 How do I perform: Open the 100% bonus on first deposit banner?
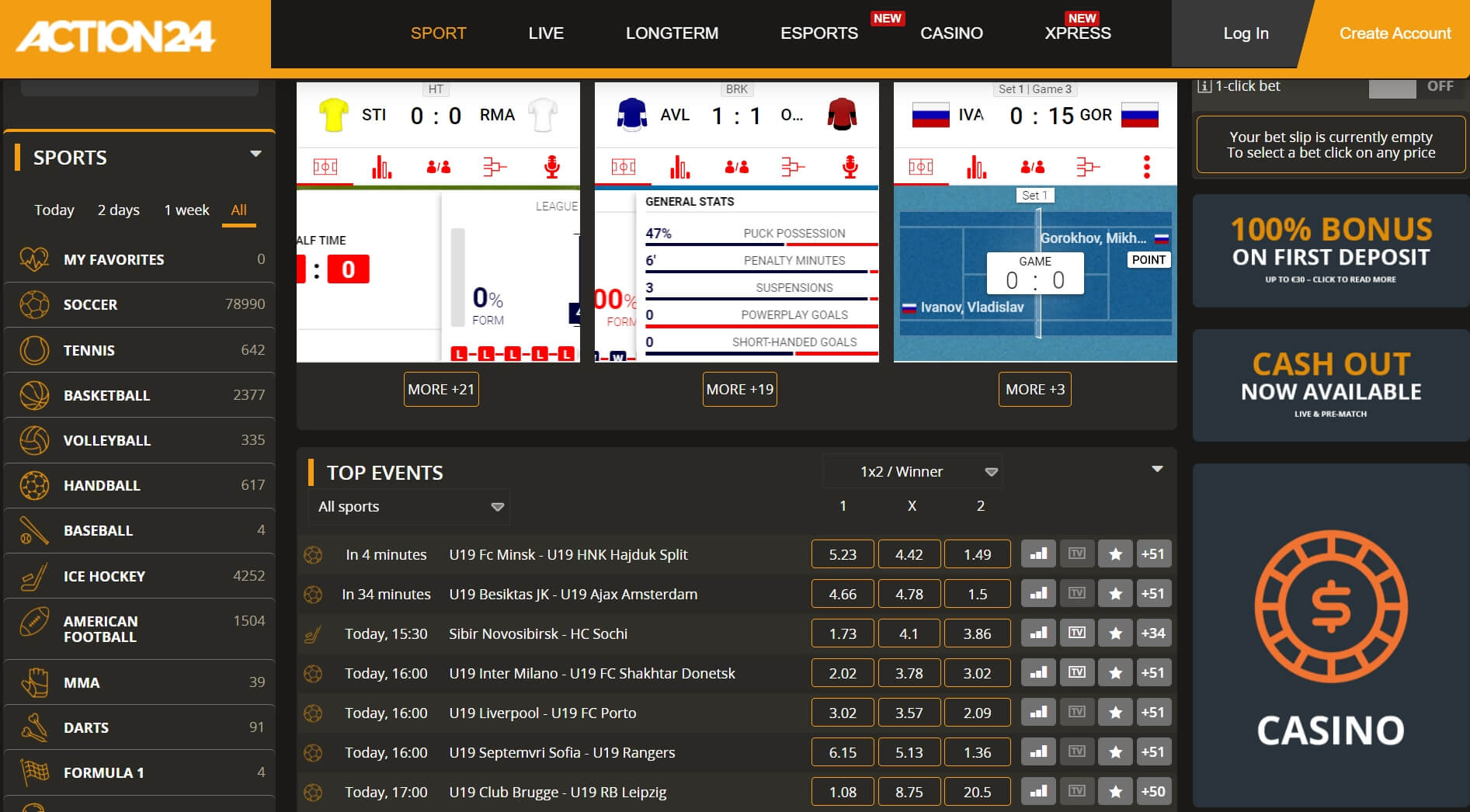click(1330, 251)
